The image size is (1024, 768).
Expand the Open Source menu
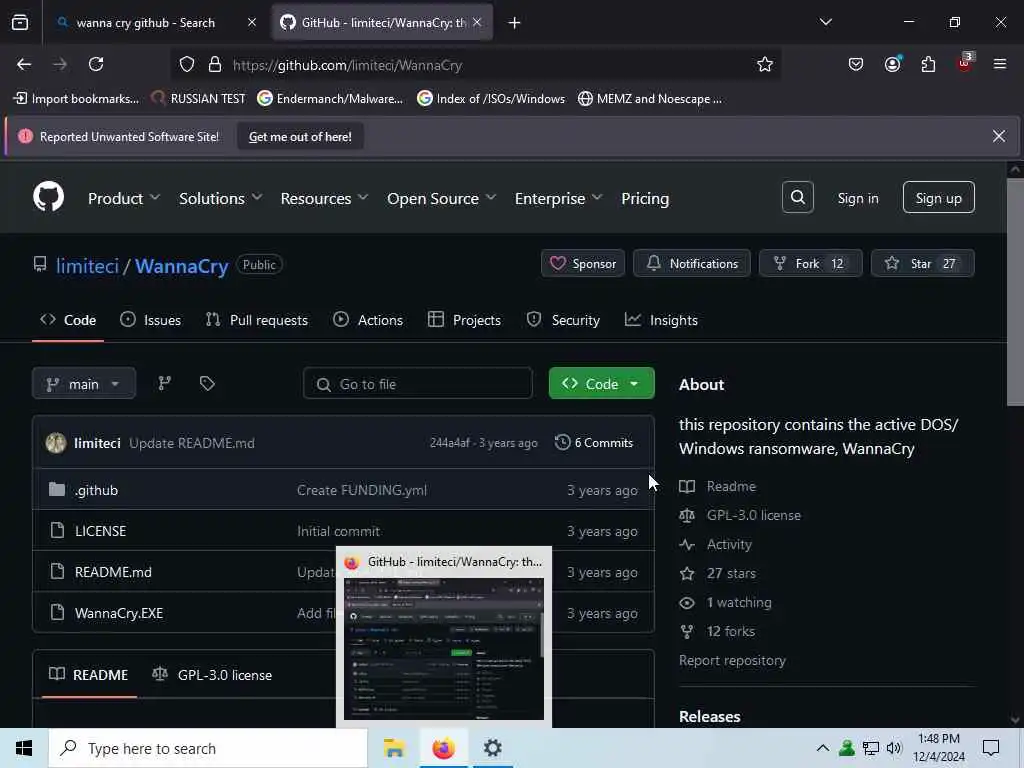pyautogui.click(x=441, y=198)
